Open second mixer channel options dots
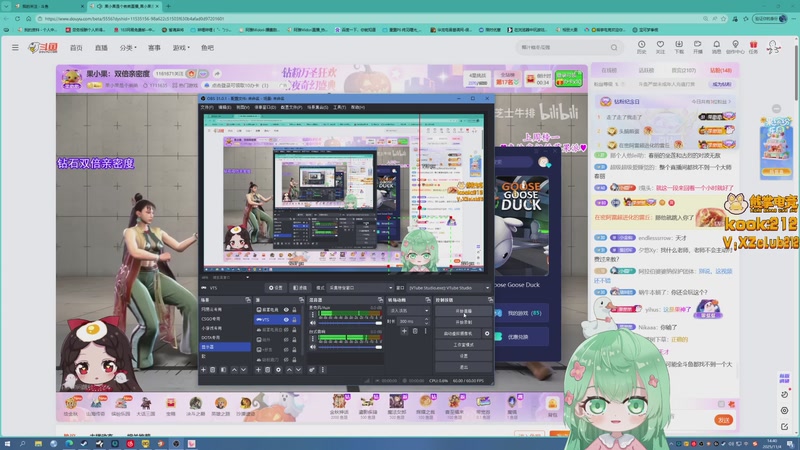The image size is (800, 450). click(313, 338)
